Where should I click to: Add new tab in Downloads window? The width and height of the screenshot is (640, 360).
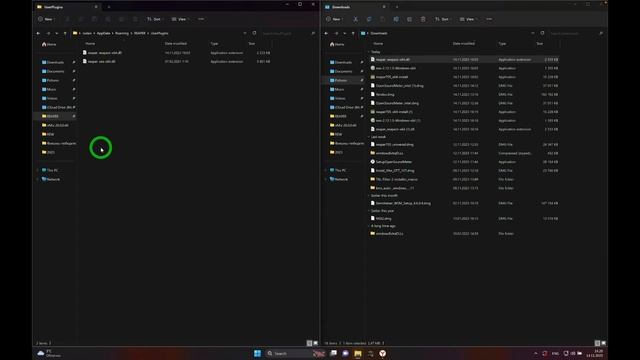click(397, 7)
